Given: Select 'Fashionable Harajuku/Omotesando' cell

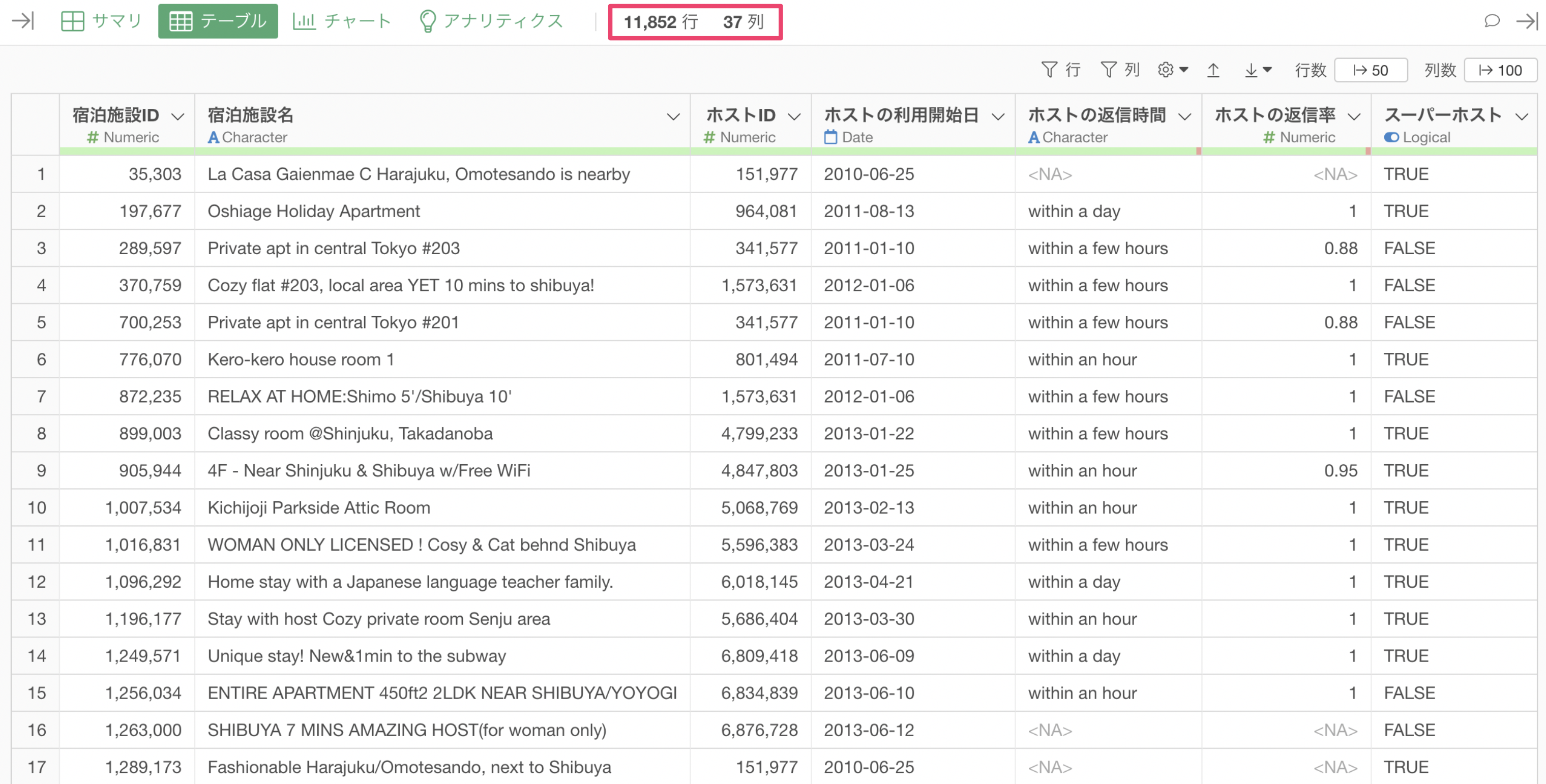Looking at the screenshot, I should [x=442, y=767].
